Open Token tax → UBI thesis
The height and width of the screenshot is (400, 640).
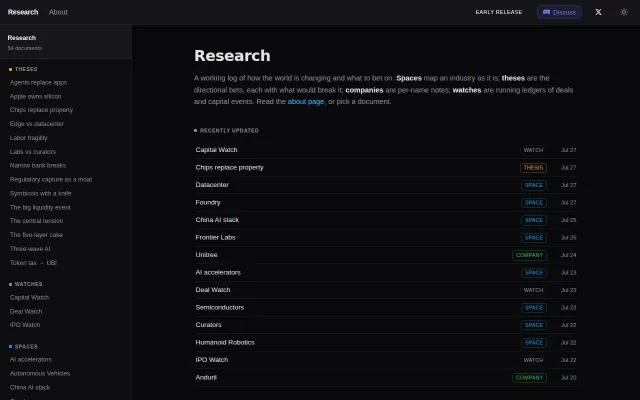[x=33, y=262]
